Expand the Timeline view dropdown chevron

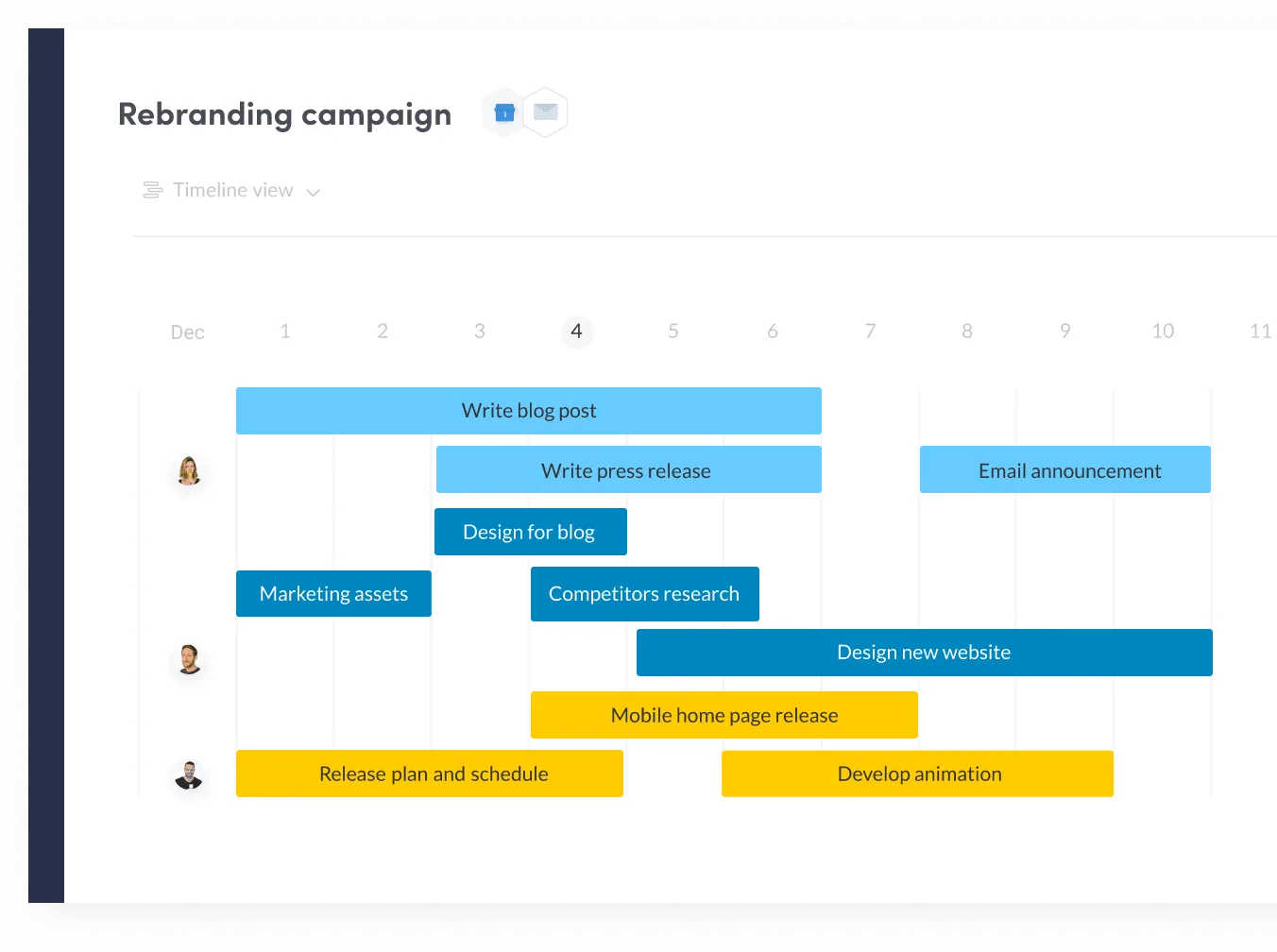(314, 193)
